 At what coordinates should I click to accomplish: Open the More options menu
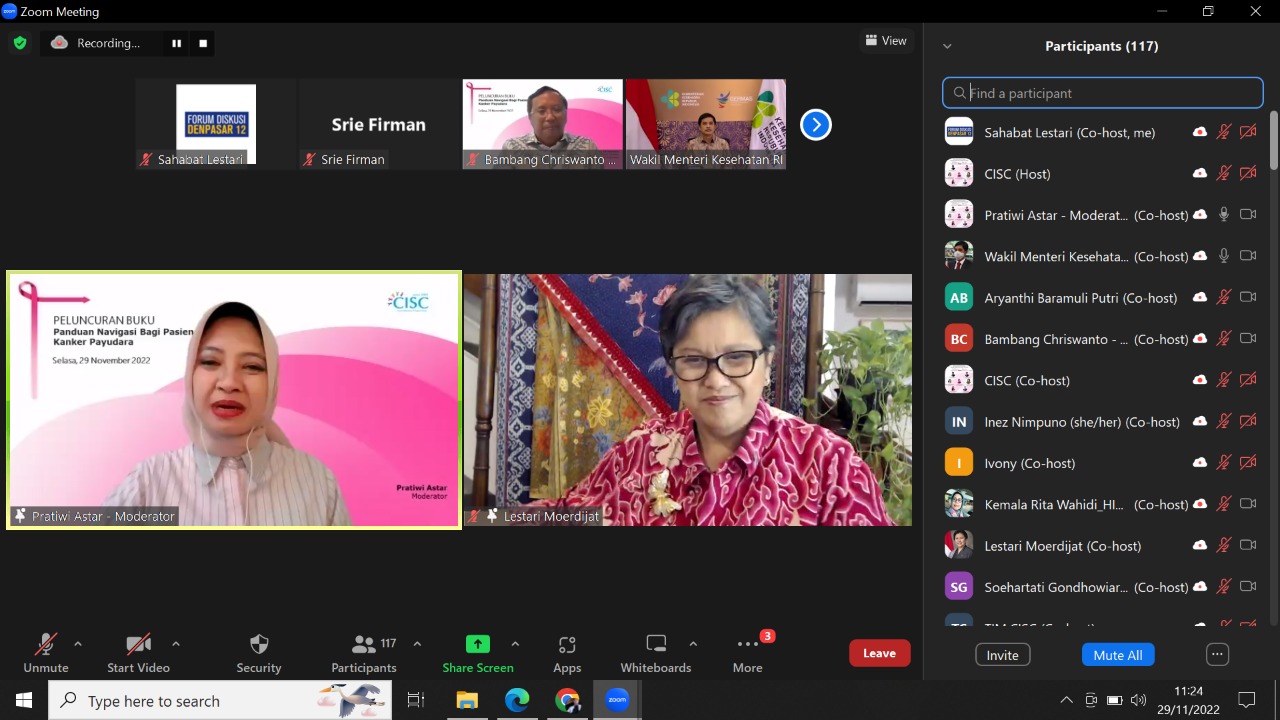pyautogui.click(x=747, y=653)
